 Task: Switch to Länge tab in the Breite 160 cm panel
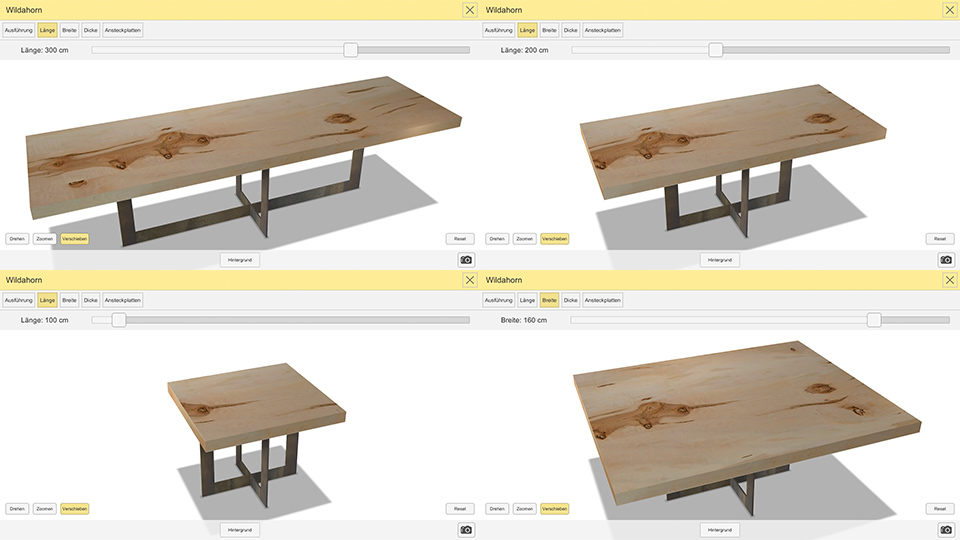[527, 300]
